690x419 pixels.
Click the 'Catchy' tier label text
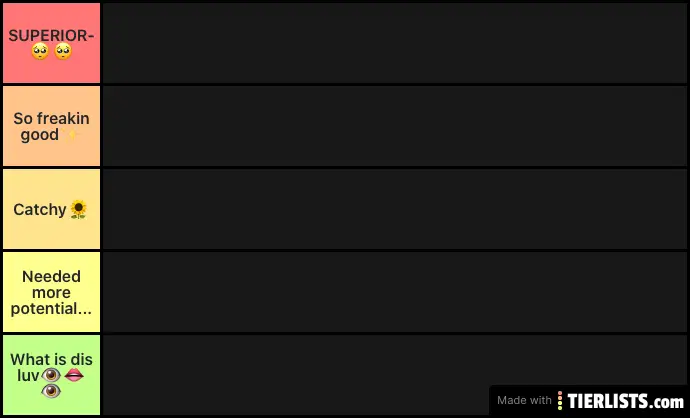pyautogui.click(x=40, y=210)
